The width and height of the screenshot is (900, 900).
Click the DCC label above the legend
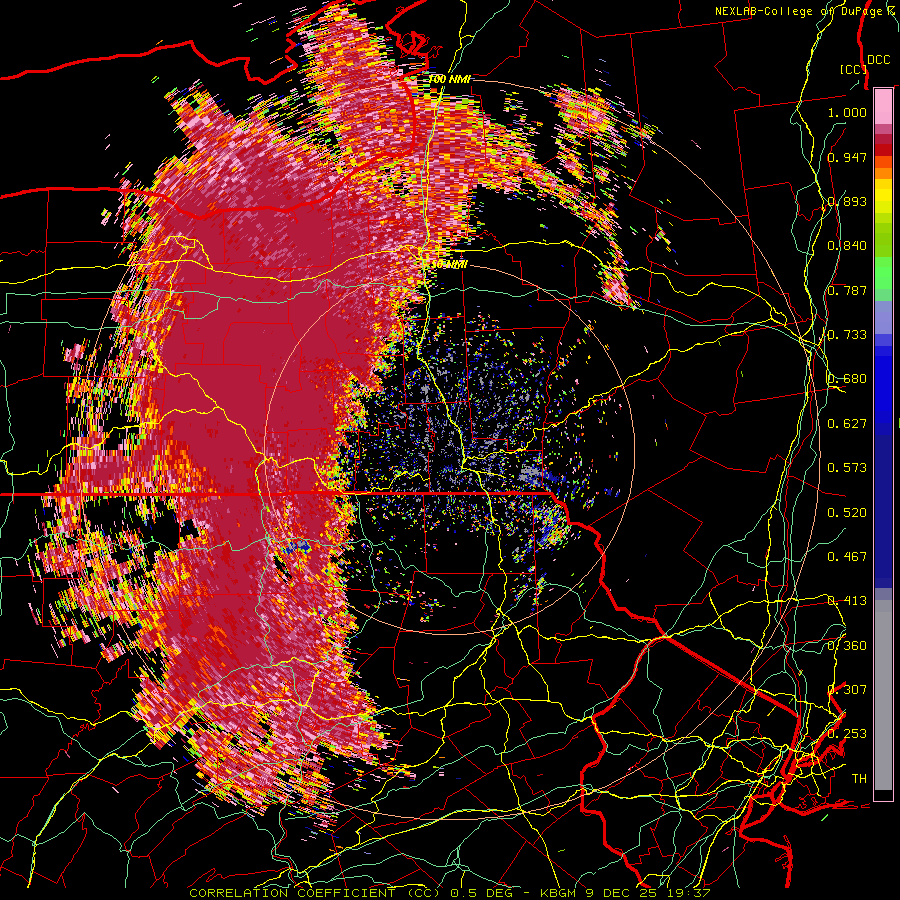pyautogui.click(x=878, y=60)
